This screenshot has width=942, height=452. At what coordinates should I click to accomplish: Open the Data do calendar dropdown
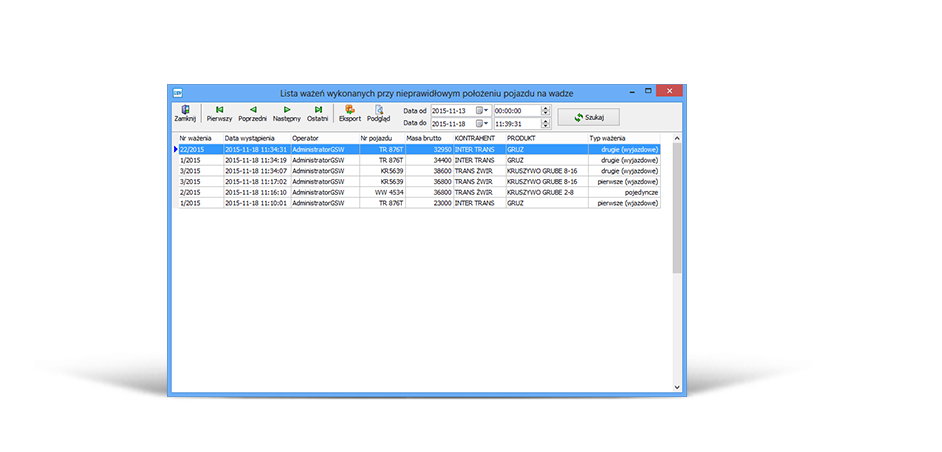point(482,123)
